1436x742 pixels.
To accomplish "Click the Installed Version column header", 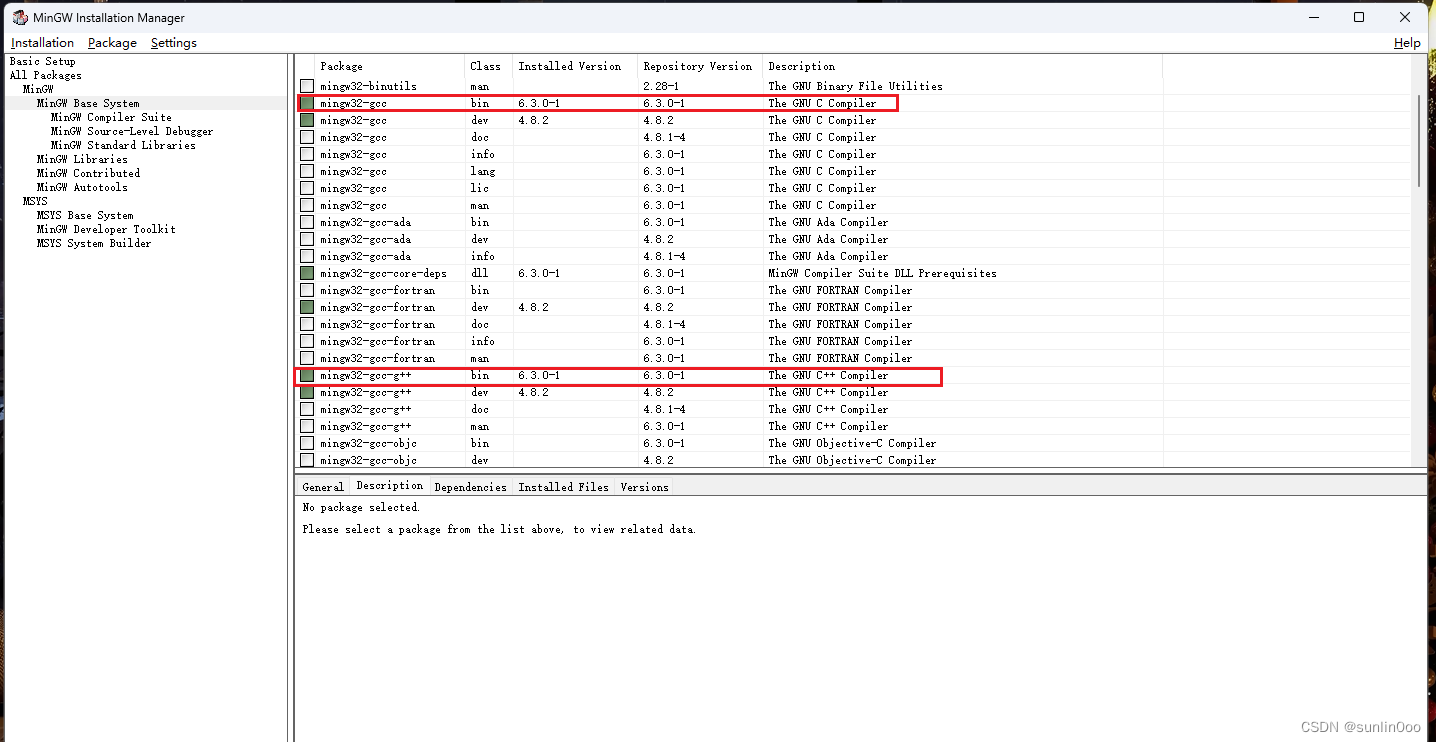I will click(574, 66).
